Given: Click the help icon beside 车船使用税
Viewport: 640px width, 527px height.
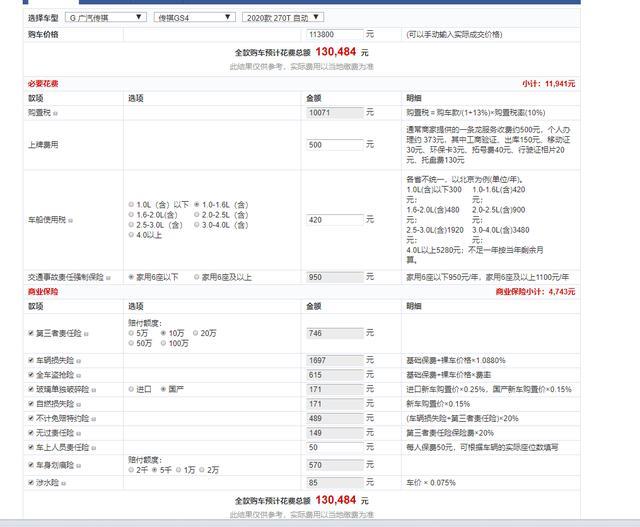Looking at the screenshot, I should tap(70, 220).
